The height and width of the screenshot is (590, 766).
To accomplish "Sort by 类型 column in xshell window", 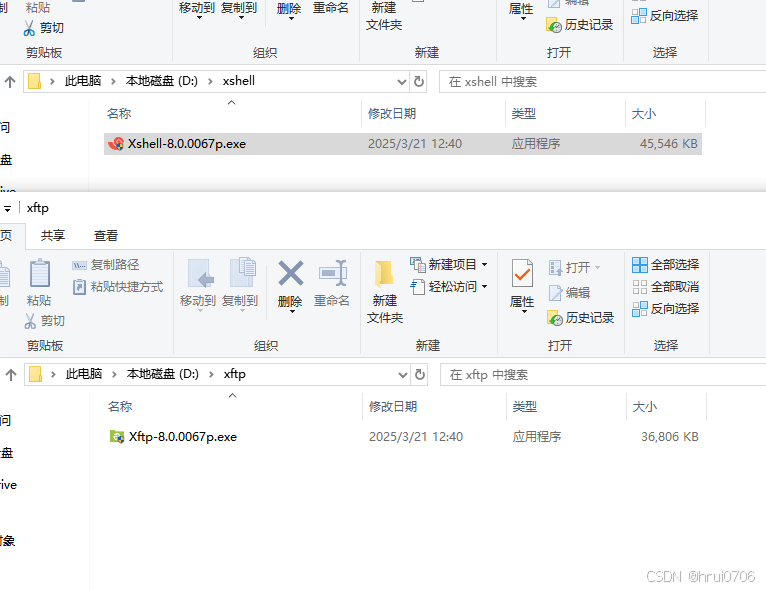I will [524, 113].
